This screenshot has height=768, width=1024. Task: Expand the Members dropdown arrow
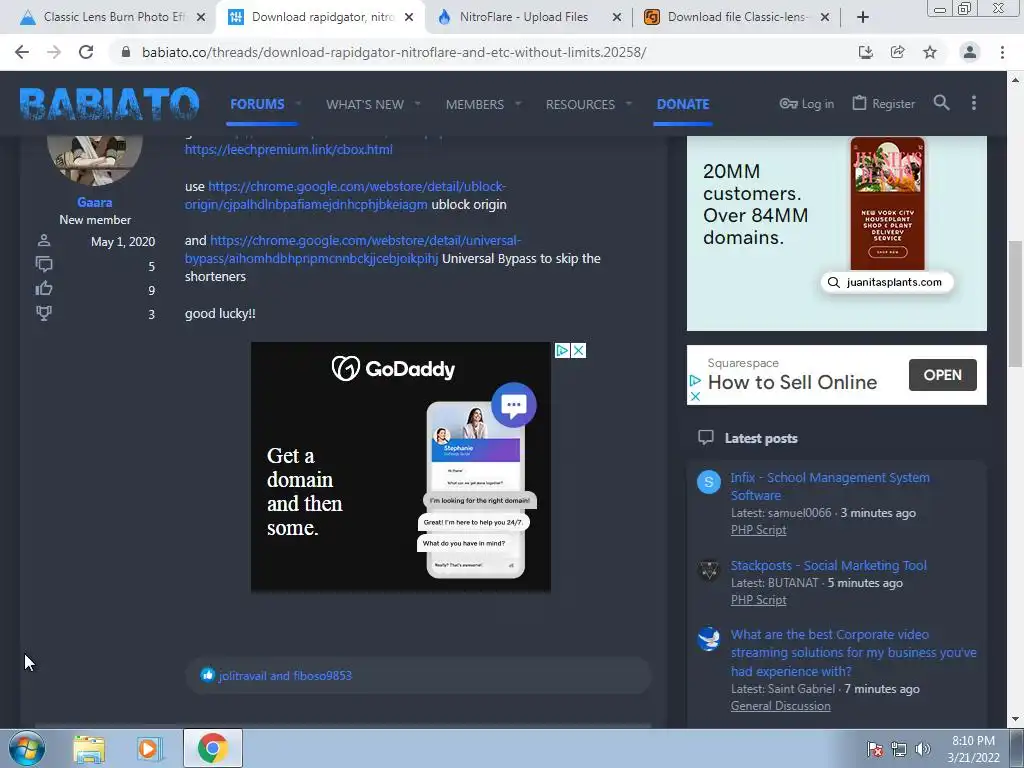518,104
